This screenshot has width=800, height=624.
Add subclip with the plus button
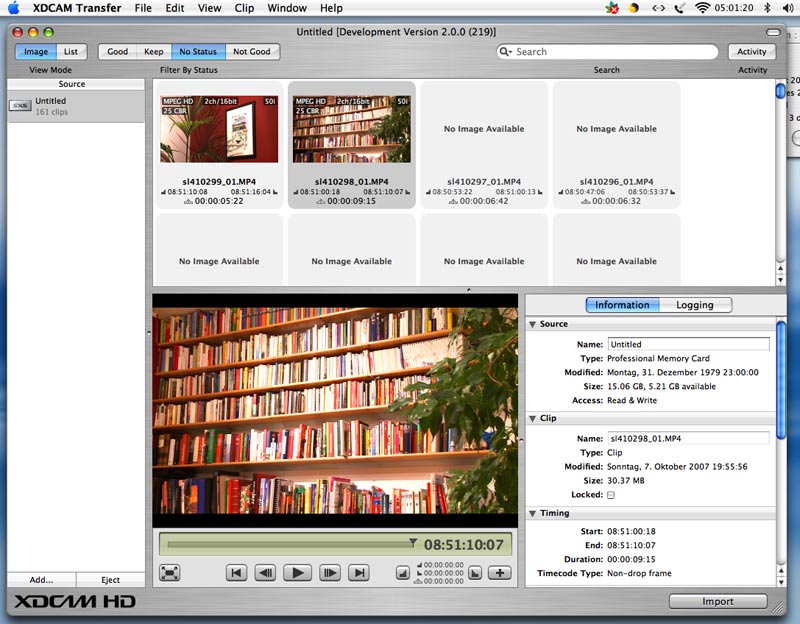(500, 573)
